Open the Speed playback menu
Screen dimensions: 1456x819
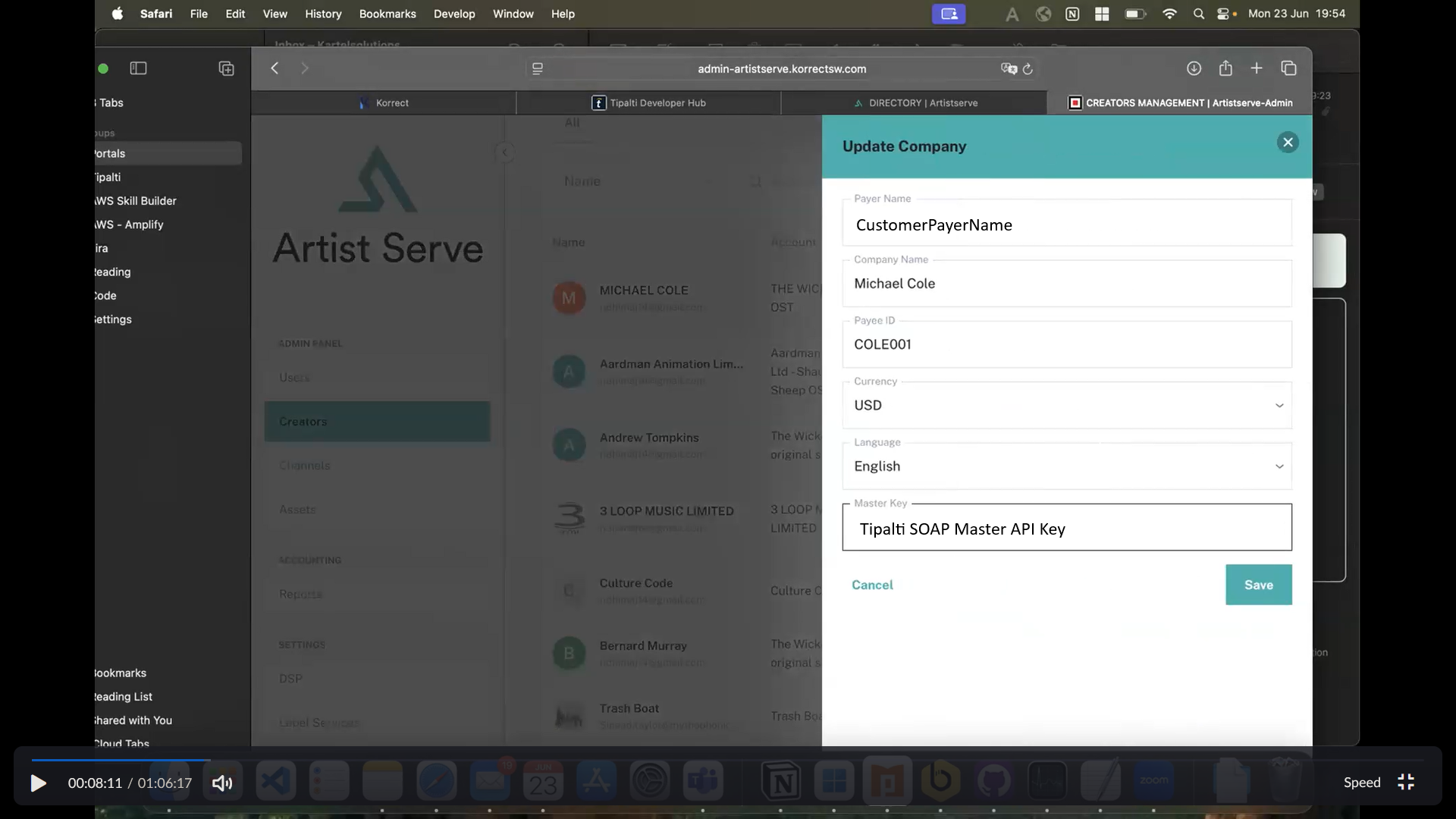[1361, 783]
